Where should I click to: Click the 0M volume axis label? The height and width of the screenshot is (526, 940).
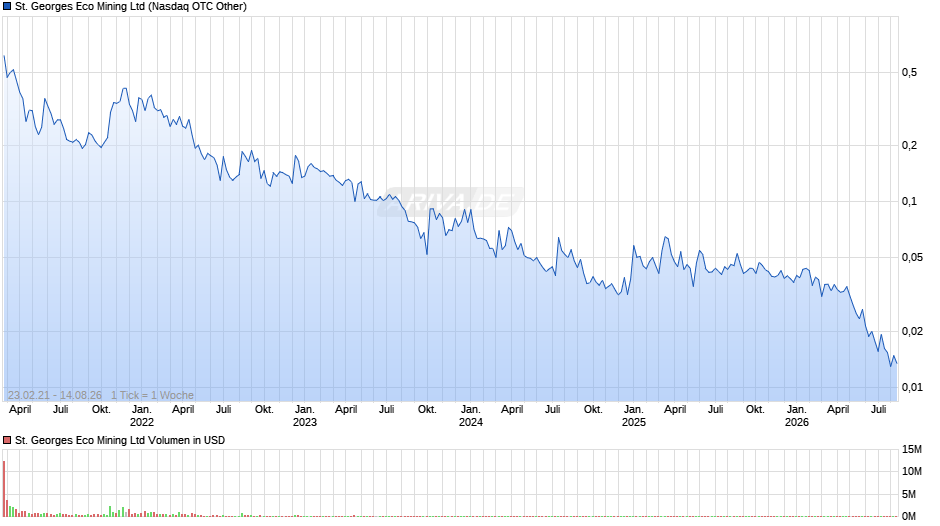click(909, 516)
